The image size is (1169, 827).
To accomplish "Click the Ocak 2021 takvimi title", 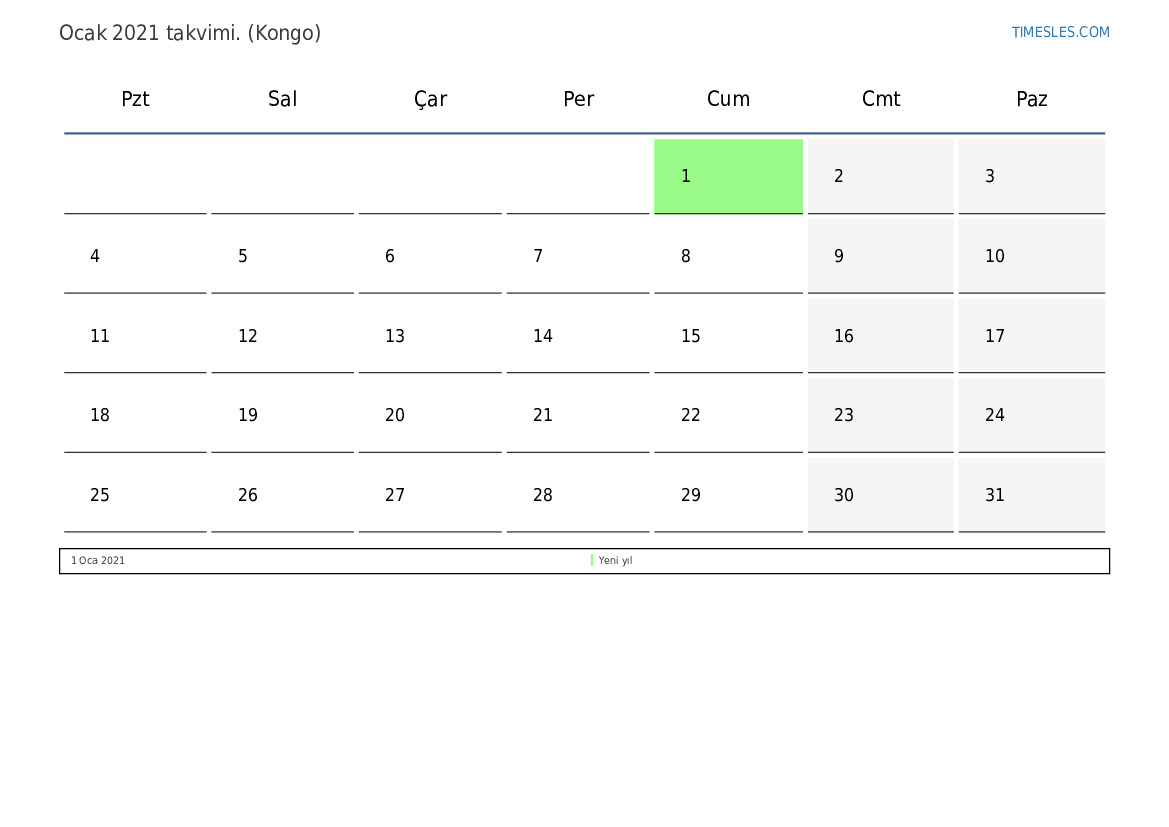I will (190, 33).
